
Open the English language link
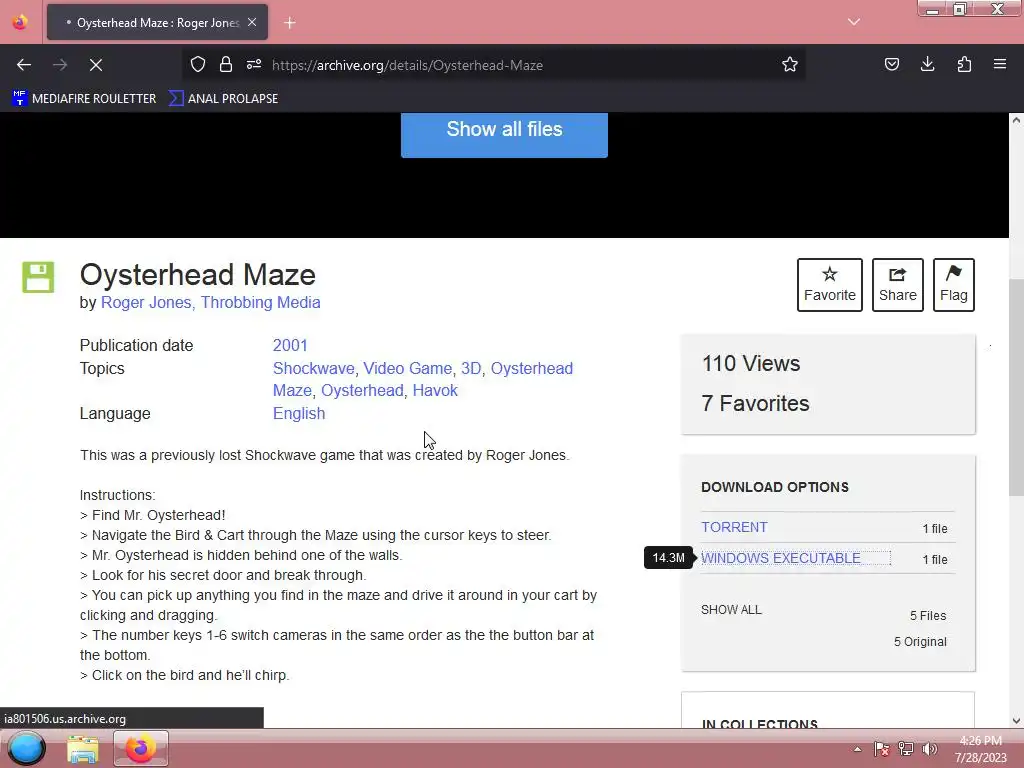click(x=298, y=413)
